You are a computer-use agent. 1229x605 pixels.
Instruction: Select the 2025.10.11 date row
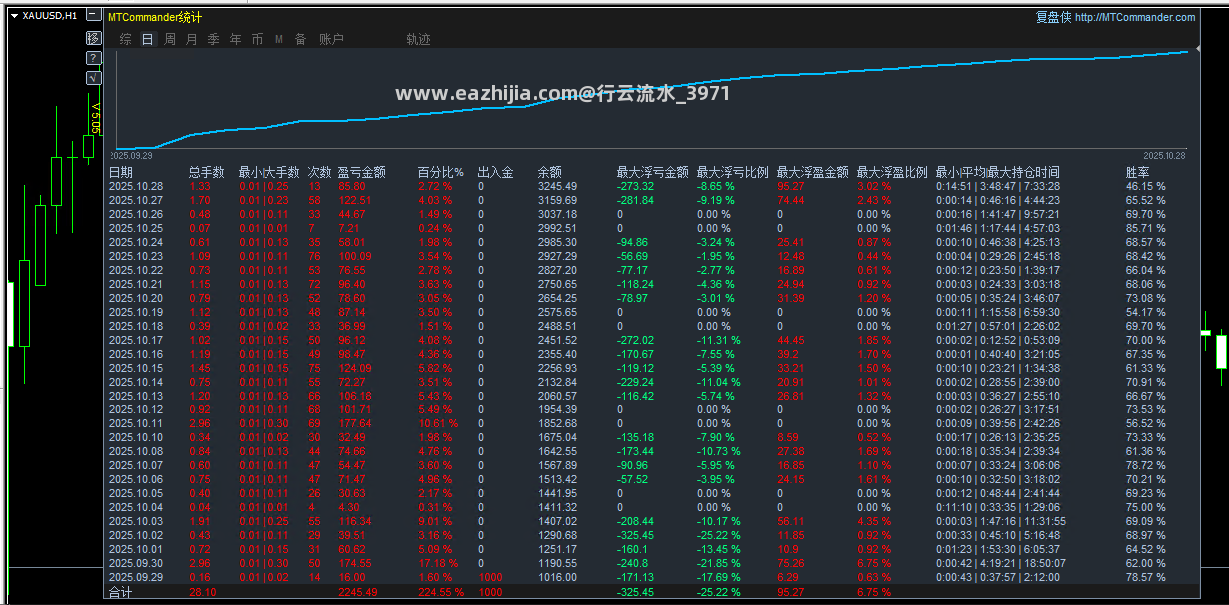[135, 424]
